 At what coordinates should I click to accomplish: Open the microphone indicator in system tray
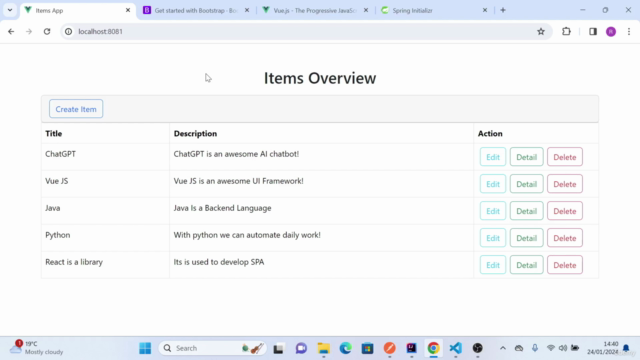coord(535,348)
